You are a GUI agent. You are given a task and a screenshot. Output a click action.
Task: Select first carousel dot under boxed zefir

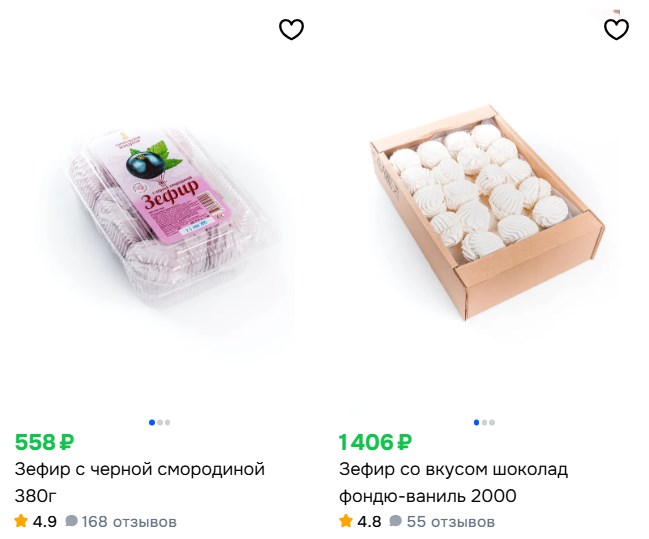(x=477, y=422)
